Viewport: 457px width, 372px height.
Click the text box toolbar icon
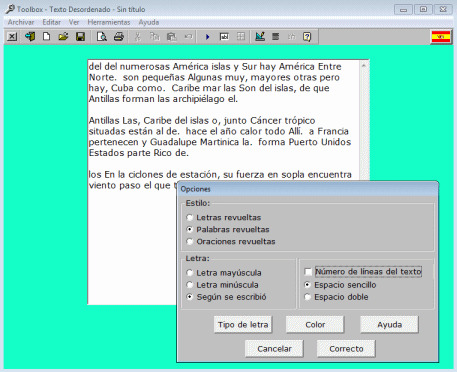coord(224,37)
